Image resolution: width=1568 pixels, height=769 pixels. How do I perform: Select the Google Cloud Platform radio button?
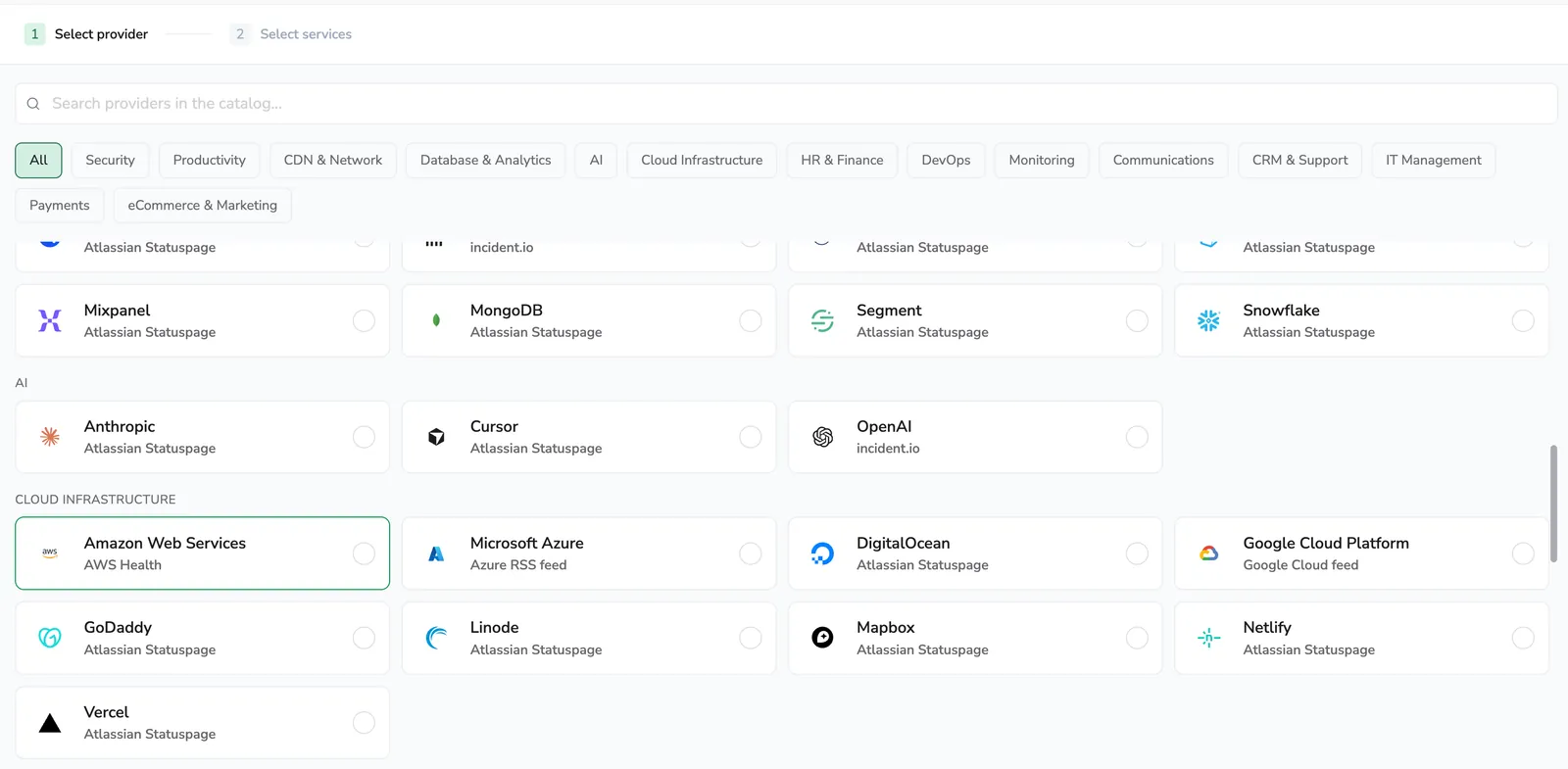(1523, 553)
